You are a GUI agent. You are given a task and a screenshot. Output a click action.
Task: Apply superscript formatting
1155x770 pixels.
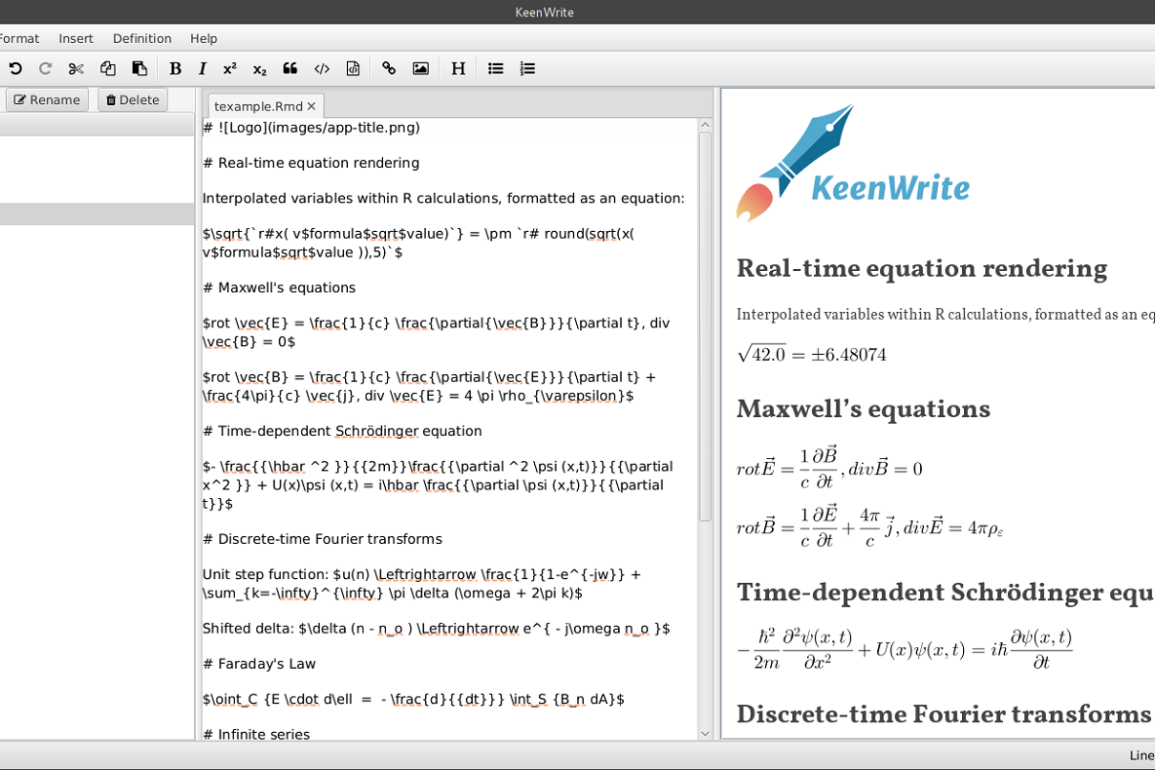[230, 69]
